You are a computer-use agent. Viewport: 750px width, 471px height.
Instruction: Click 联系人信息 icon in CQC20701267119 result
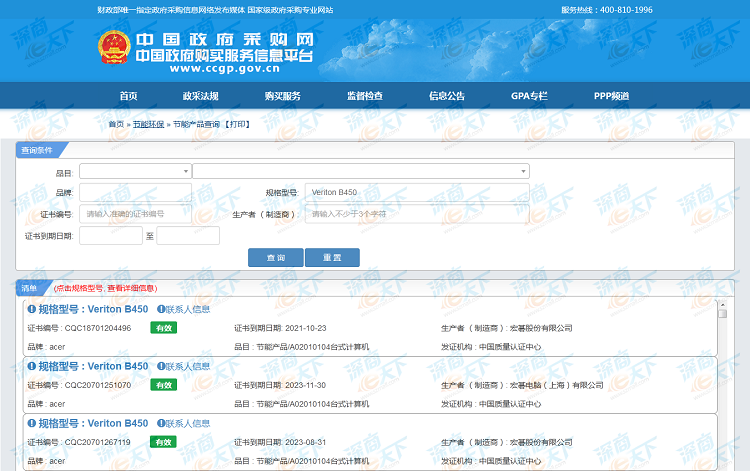(161, 423)
